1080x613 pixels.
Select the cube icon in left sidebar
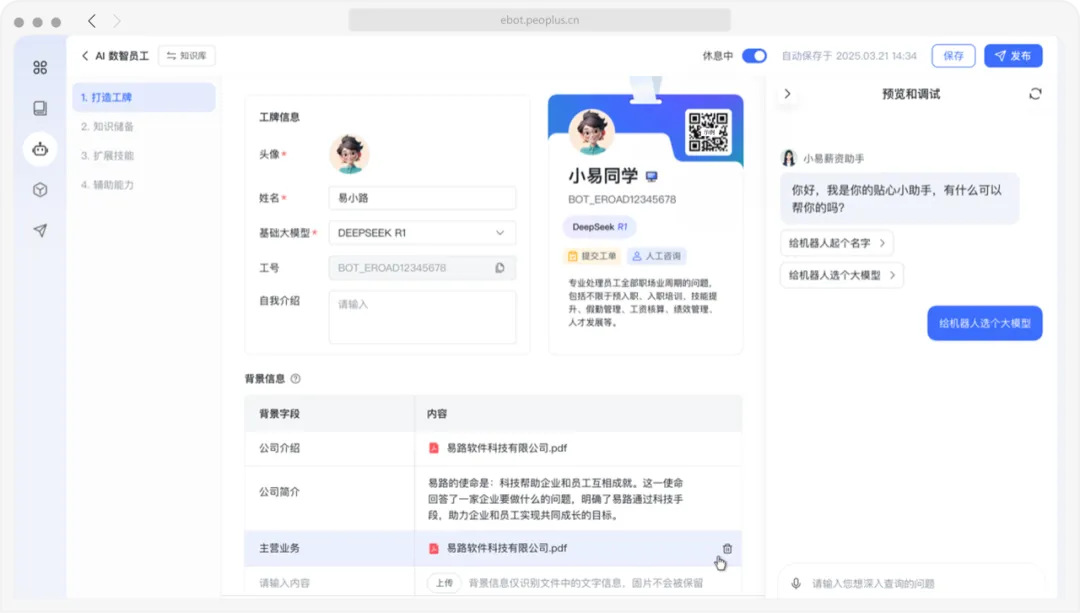pos(40,189)
